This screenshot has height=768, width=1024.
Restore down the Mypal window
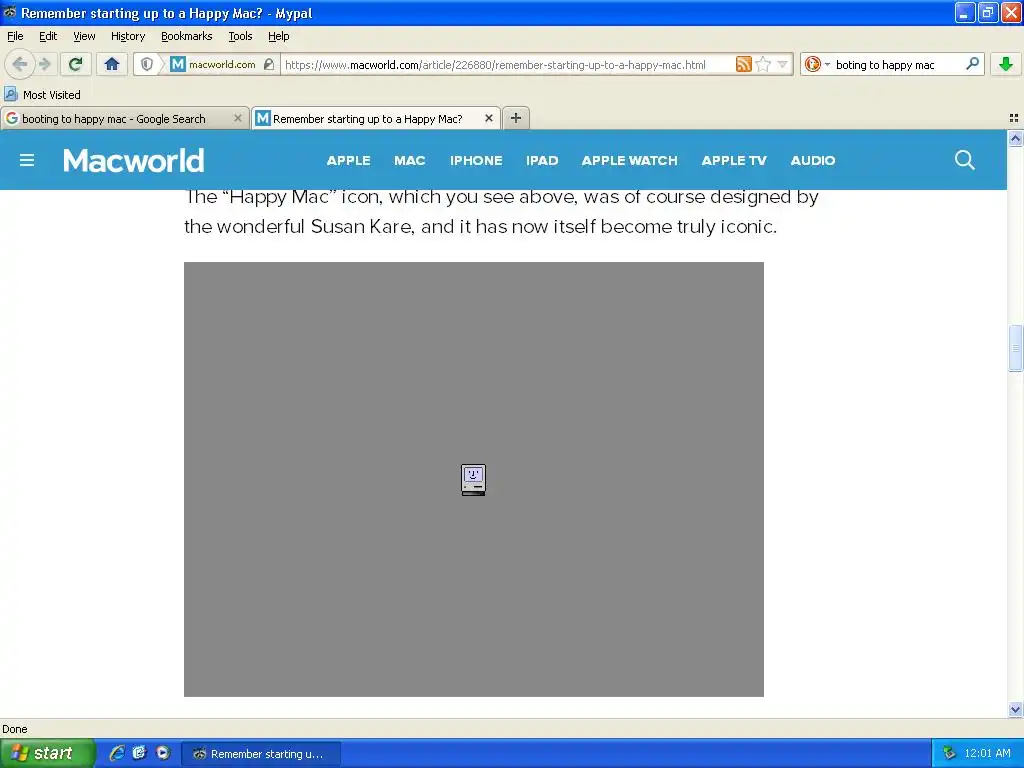coord(988,12)
